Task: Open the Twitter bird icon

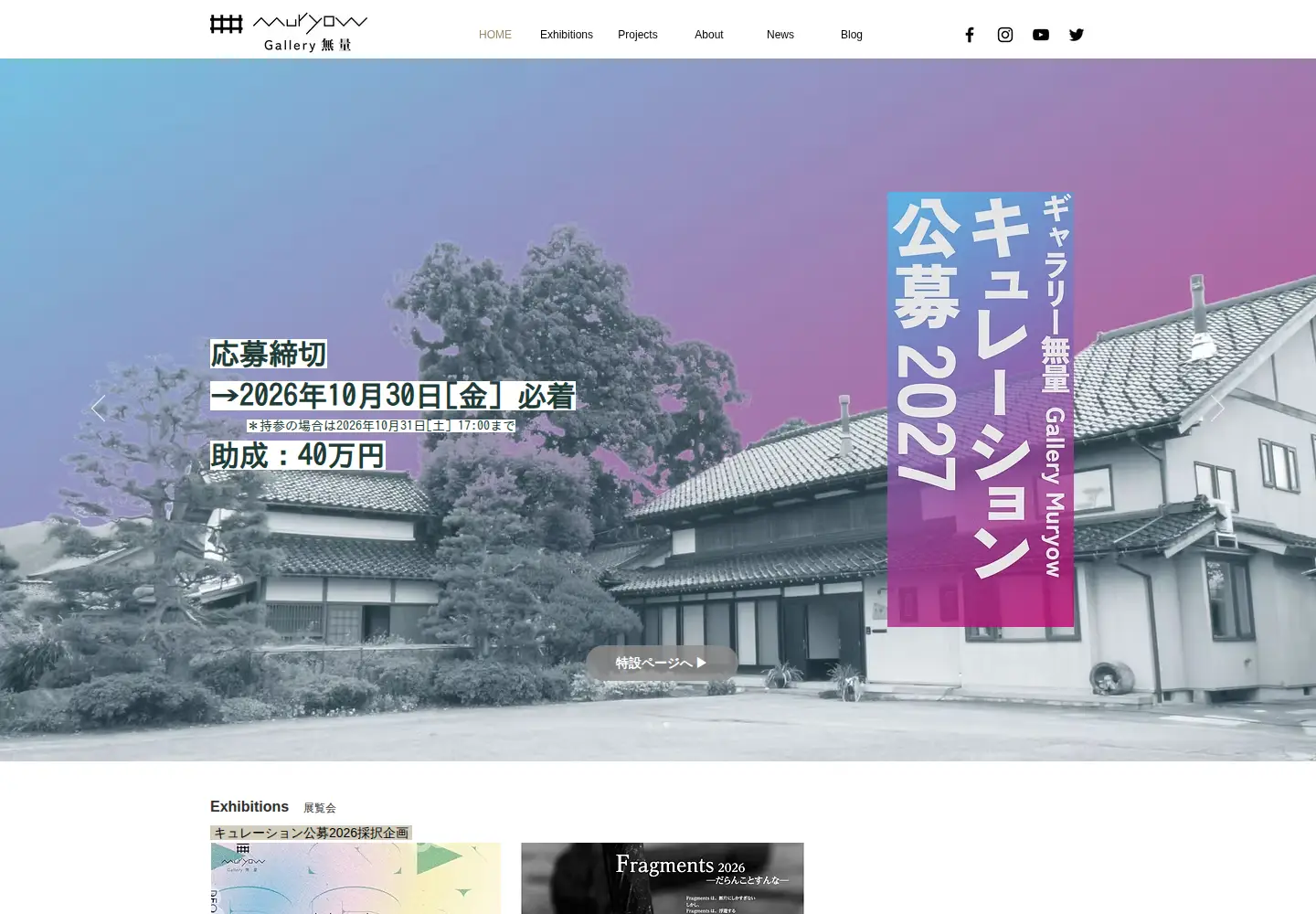Action: click(1077, 35)
